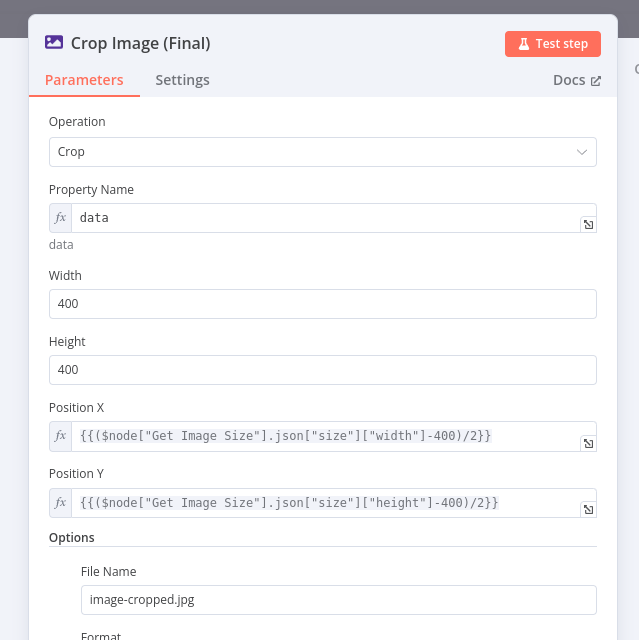
Task: Click the external link icon beside Docs
Action: click(x=596, y=81)
